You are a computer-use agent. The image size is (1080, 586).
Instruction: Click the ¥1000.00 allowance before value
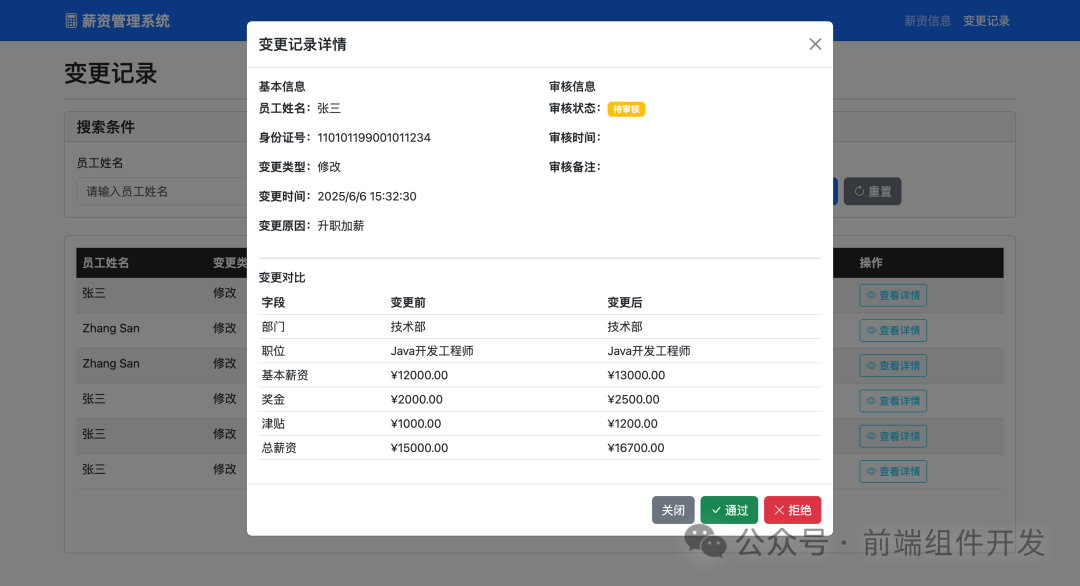point(415,423)
